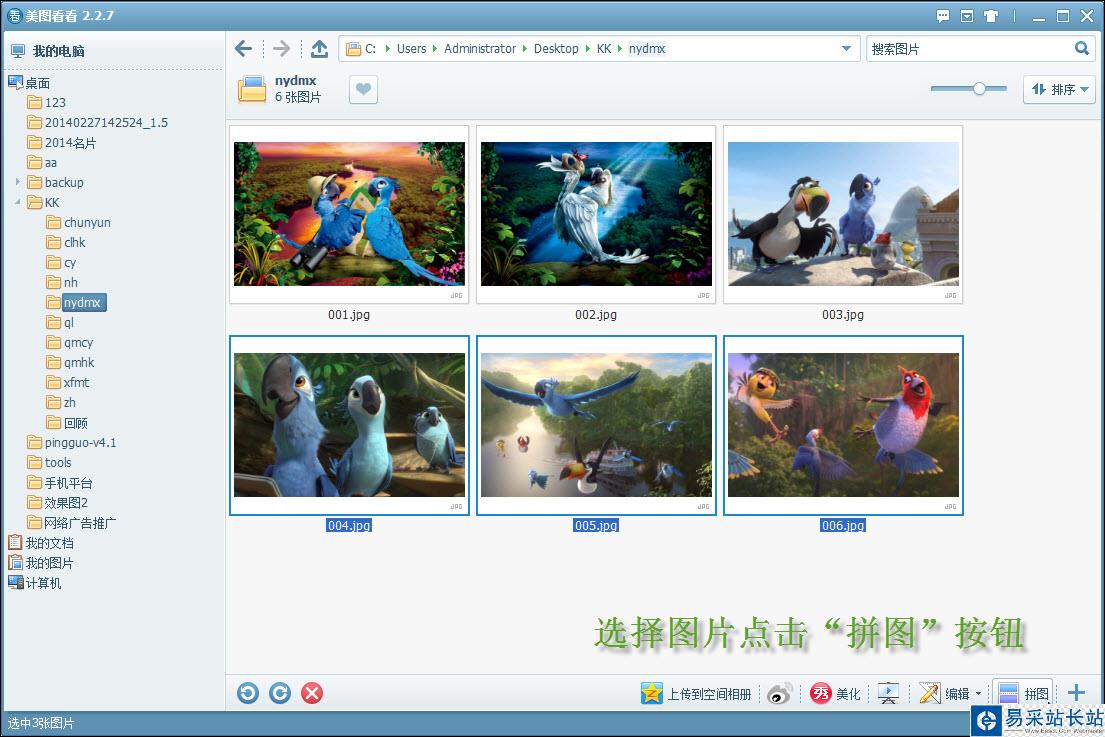Screen dimensions: 1105x737
Task: Click the 美化 beautify button label
Action: click(848, 694)
